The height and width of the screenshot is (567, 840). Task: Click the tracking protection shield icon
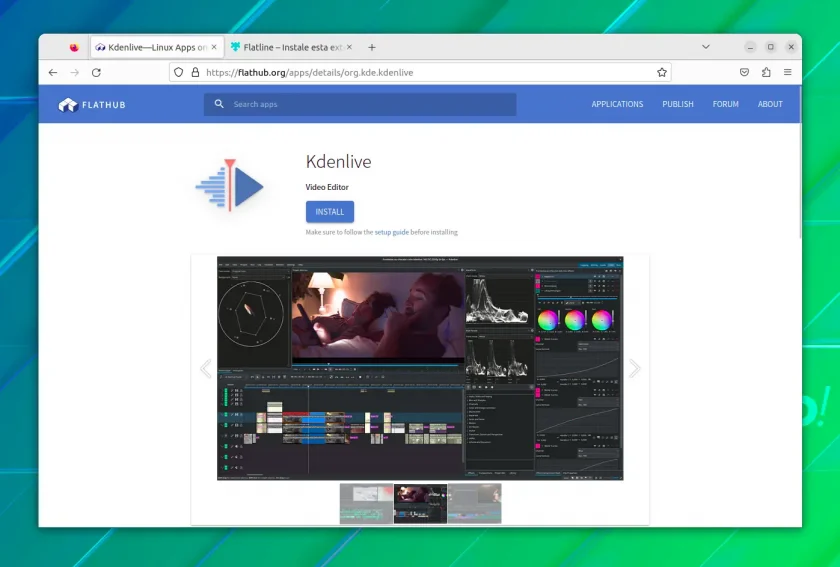pyautogui.click(x=178, y=72)
